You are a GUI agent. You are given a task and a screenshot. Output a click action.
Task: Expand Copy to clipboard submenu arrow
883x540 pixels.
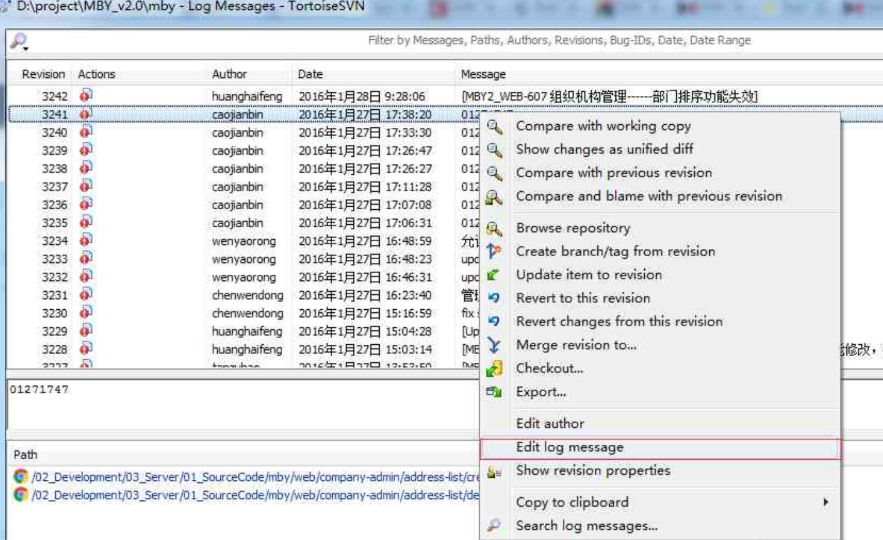click(x=826, y=502)
